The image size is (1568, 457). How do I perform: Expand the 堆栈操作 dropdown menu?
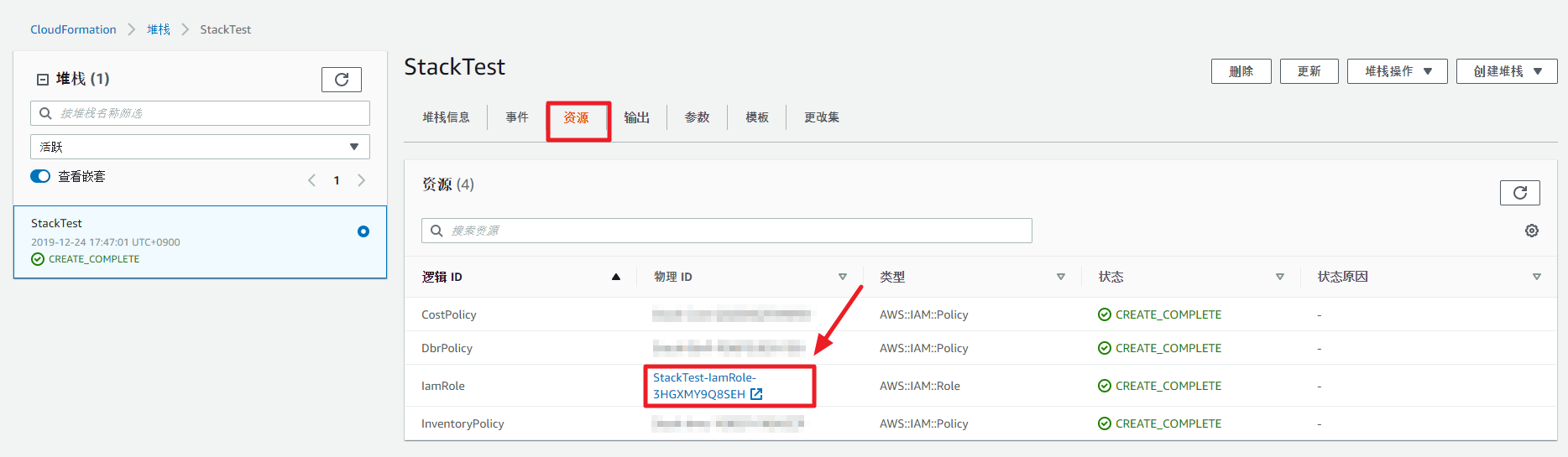pos(1397,71)
